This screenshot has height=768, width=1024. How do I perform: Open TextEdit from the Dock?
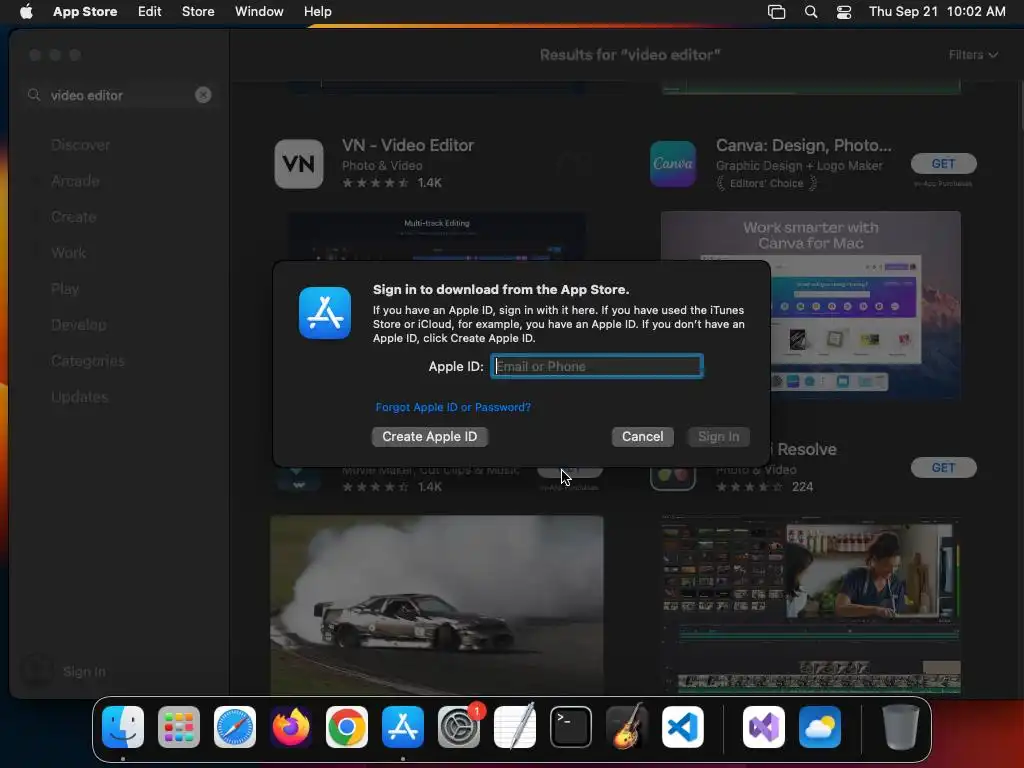(x=515, y=726)
